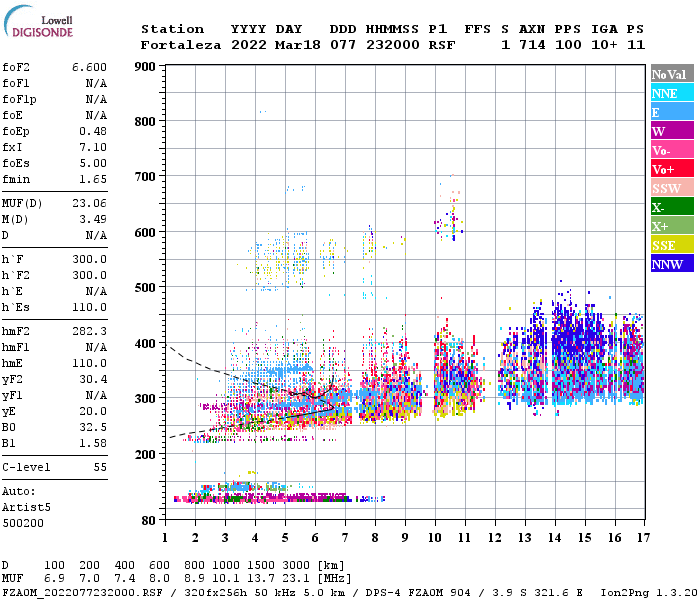Select the E blue legend swatch
The height and width of the screenshot is (600, 700).
pyautogui.click(x=672, y=111)
